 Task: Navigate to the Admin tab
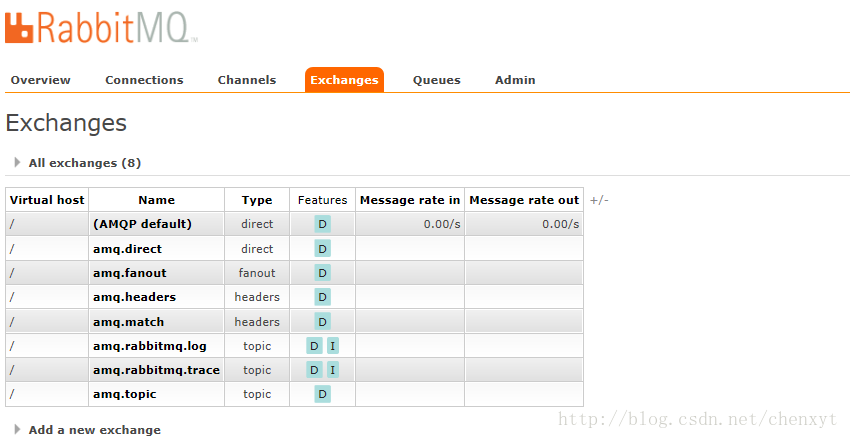515,80
